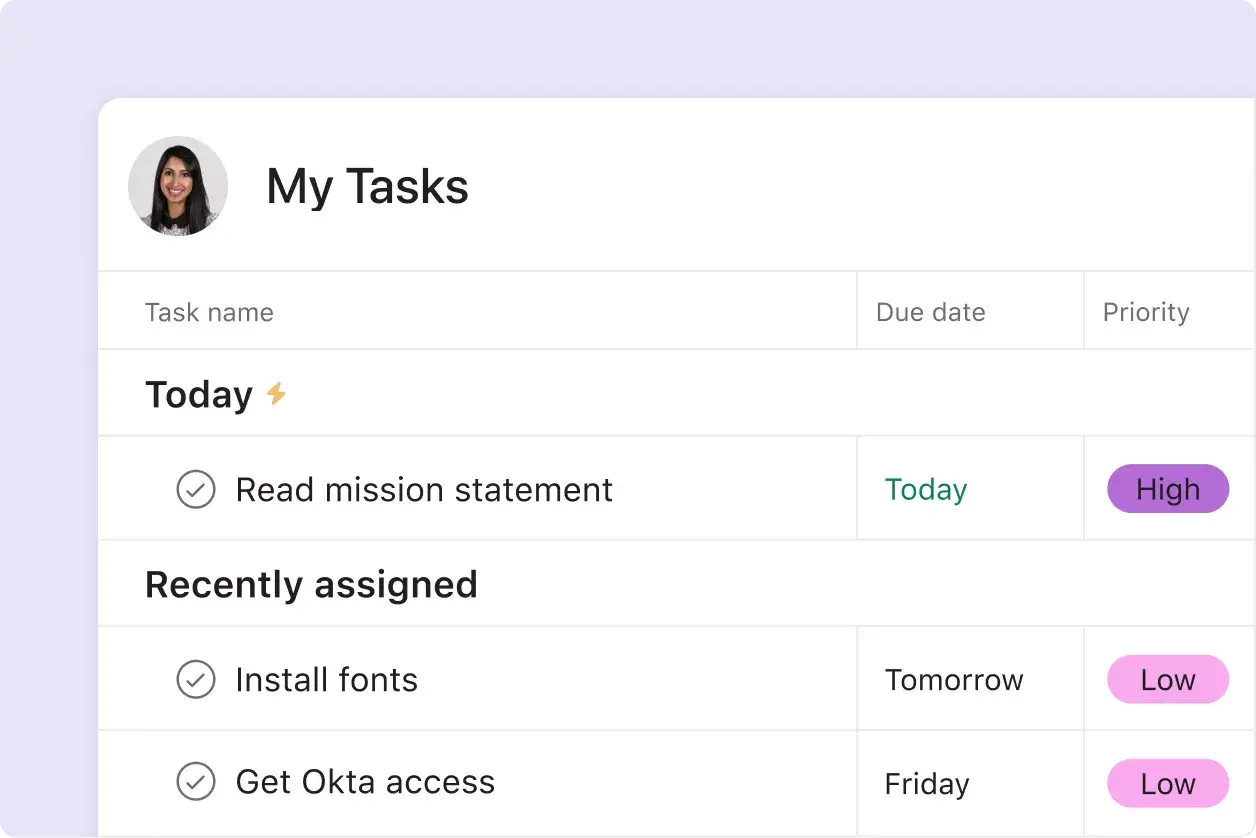Click the Tomorrow due date for Install fonts
The height and width of the screenshot is (838, 1256).
pos(954,679)
